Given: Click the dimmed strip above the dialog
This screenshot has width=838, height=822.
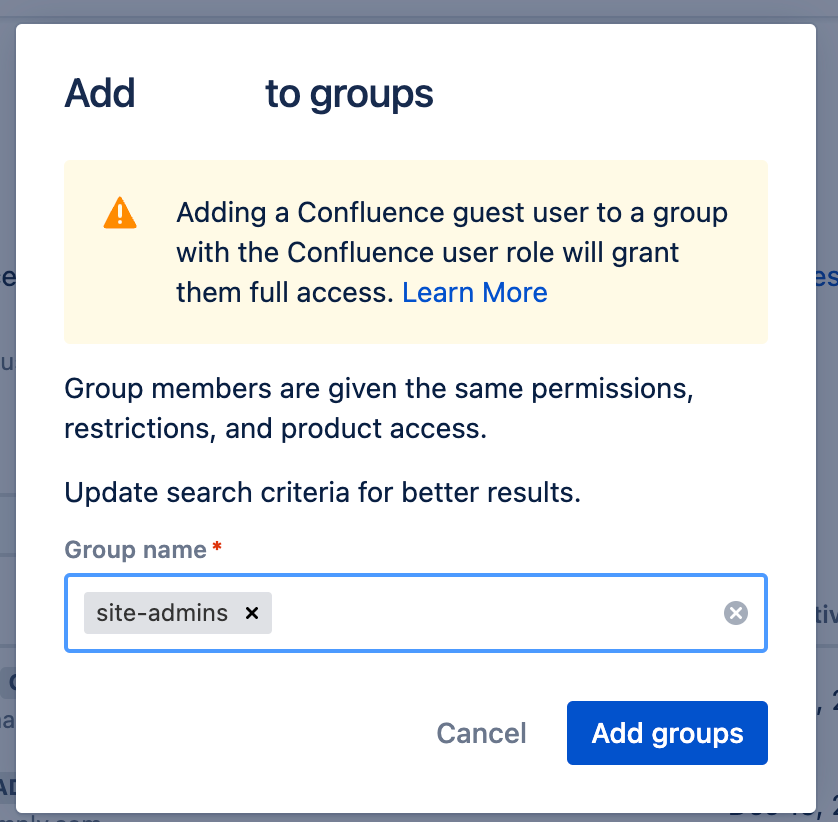Looking at the screenshot, I should coord(419,11).
